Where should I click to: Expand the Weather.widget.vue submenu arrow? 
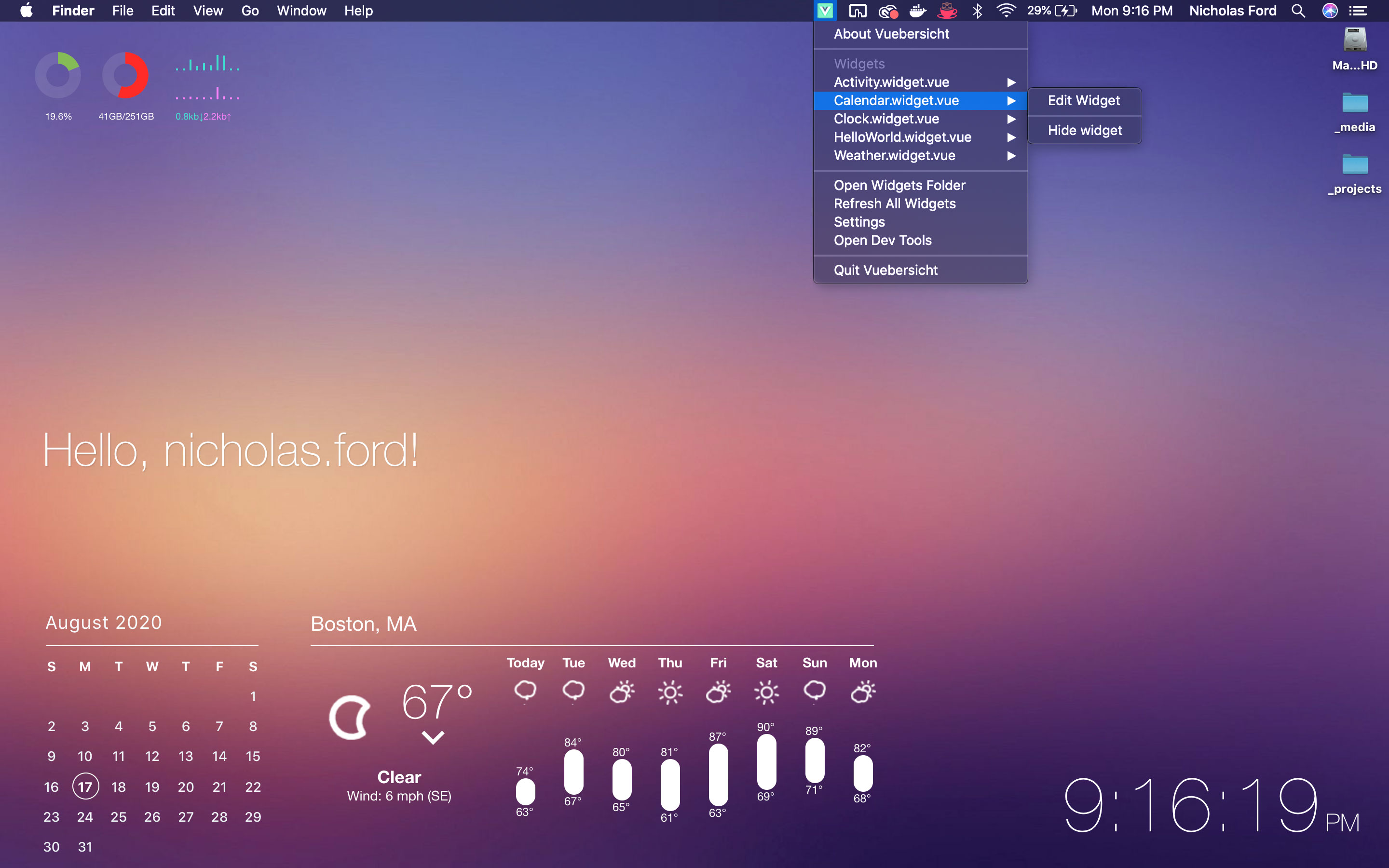coord(1011,156)
